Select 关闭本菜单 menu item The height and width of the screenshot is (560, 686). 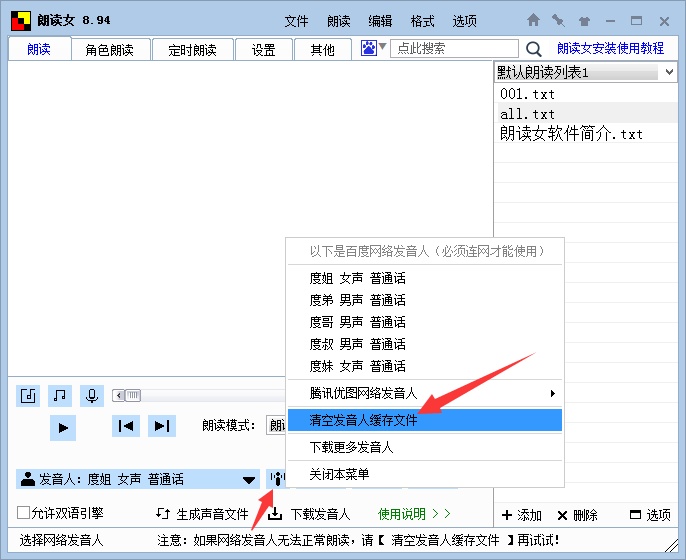tap(425, 474)
